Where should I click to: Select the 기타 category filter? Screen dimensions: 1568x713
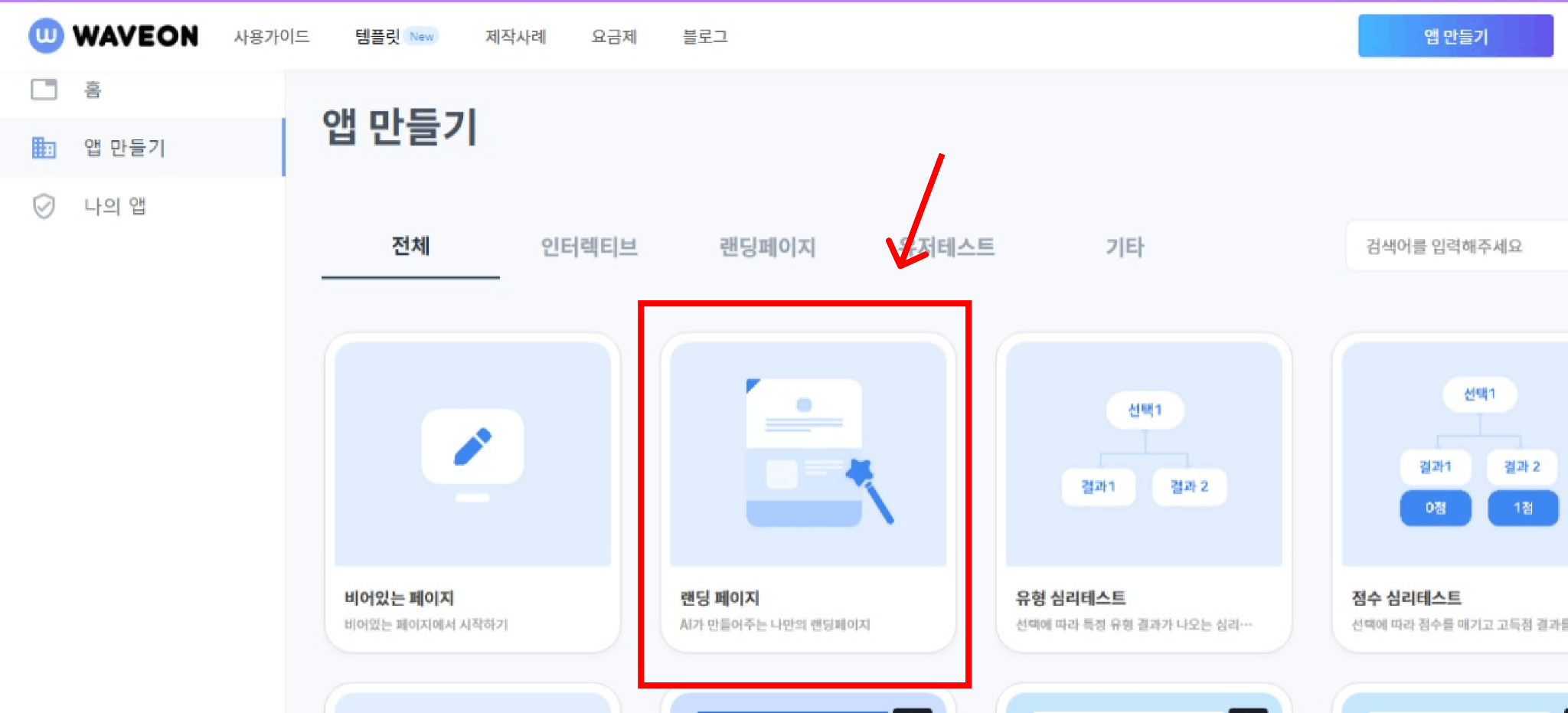1123,247
